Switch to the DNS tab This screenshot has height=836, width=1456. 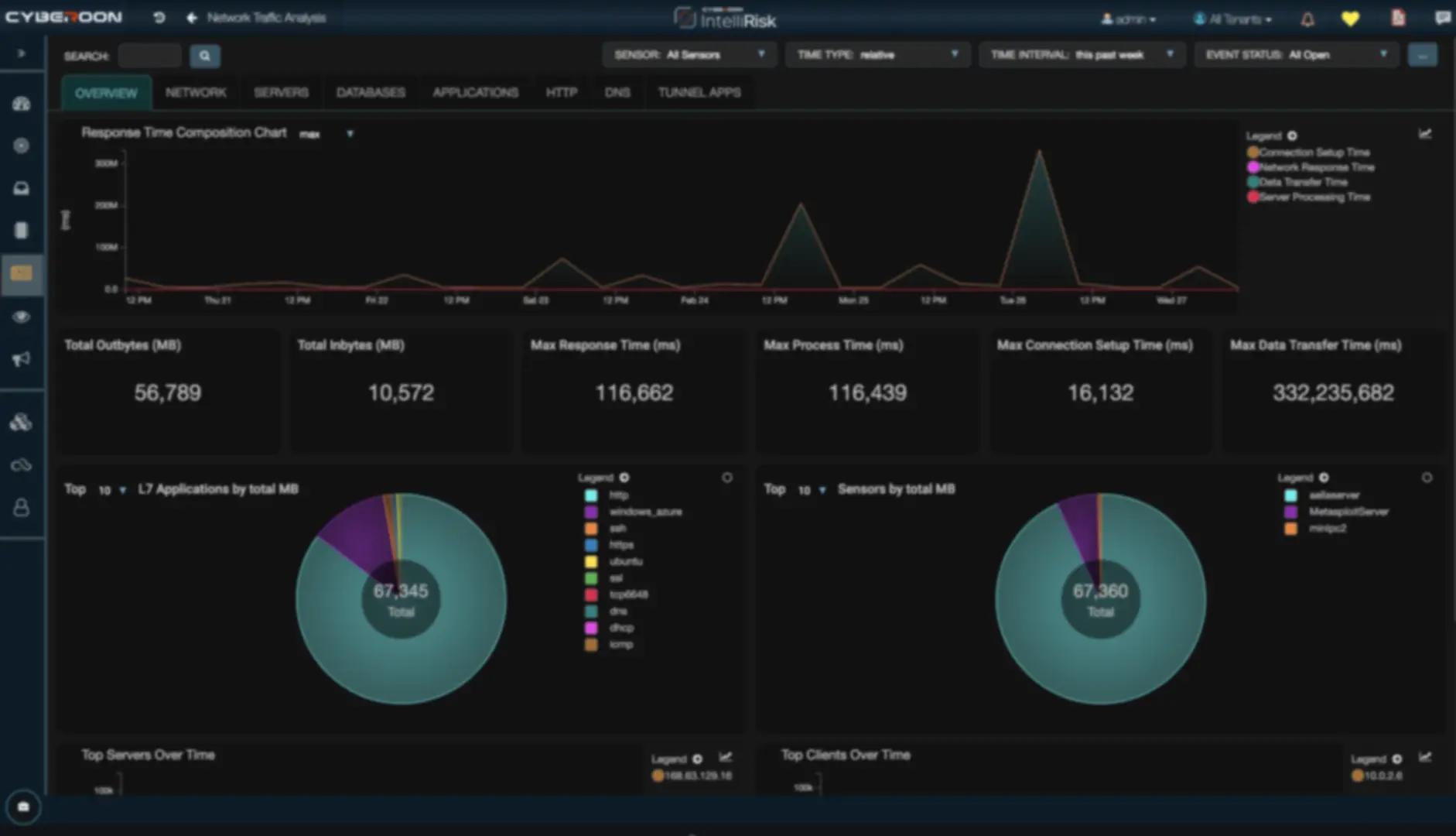point(617,92)
